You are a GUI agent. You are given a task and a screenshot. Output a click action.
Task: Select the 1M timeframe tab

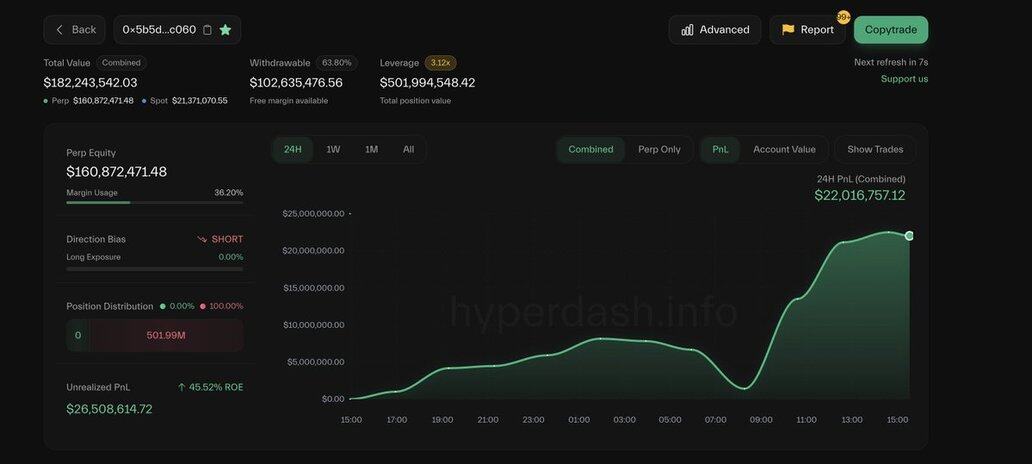pyautogui.click(x=371, y=149)
